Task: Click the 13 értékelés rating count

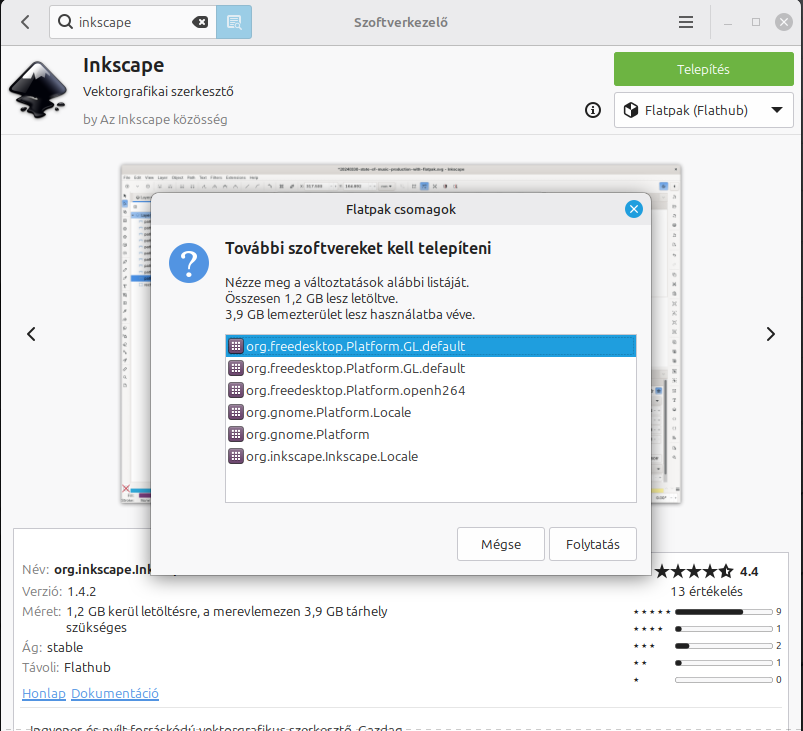Action: [707, 592]
